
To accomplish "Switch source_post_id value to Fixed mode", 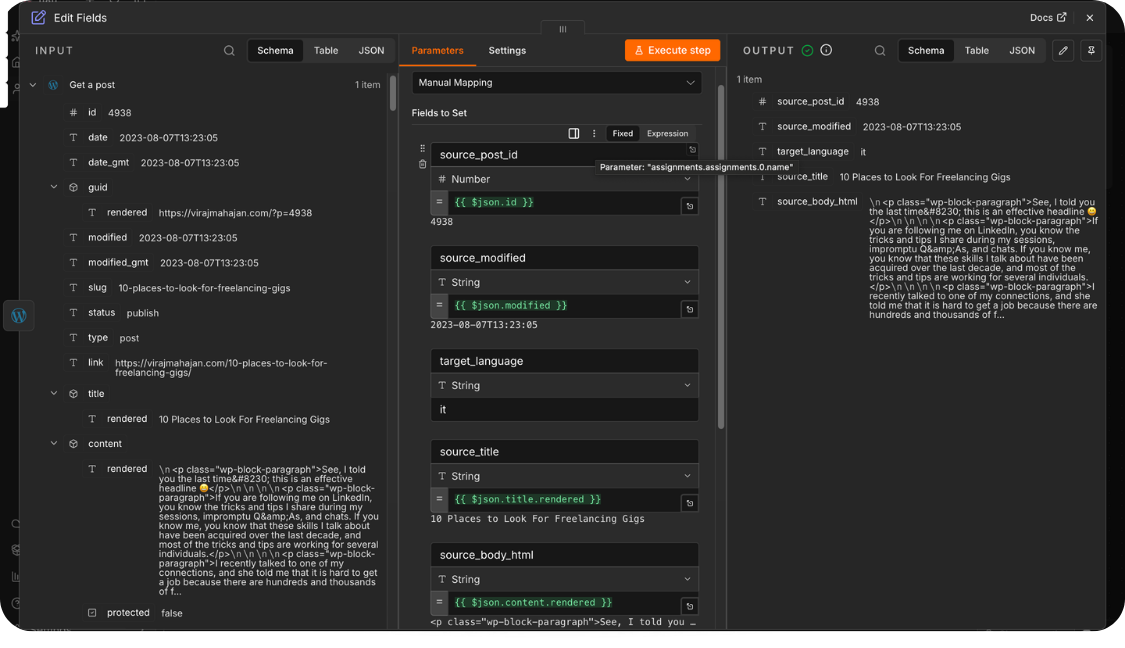I will 622,133.
